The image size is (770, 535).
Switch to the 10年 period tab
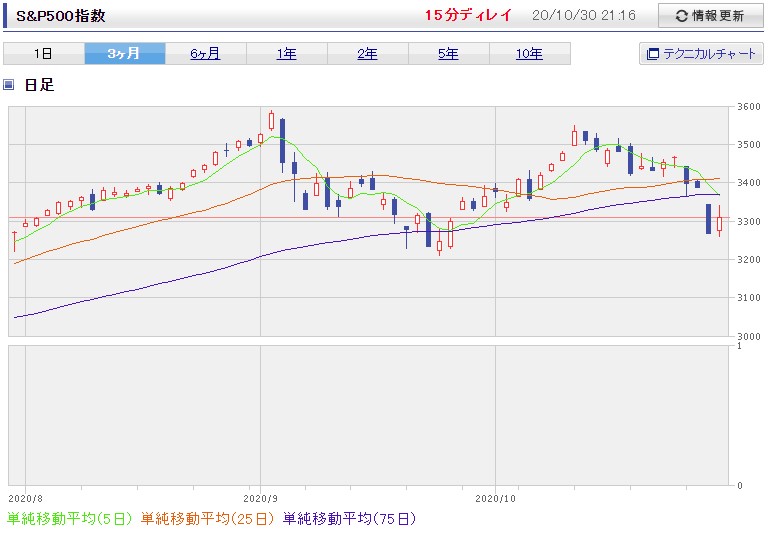[x=530, y=54]
